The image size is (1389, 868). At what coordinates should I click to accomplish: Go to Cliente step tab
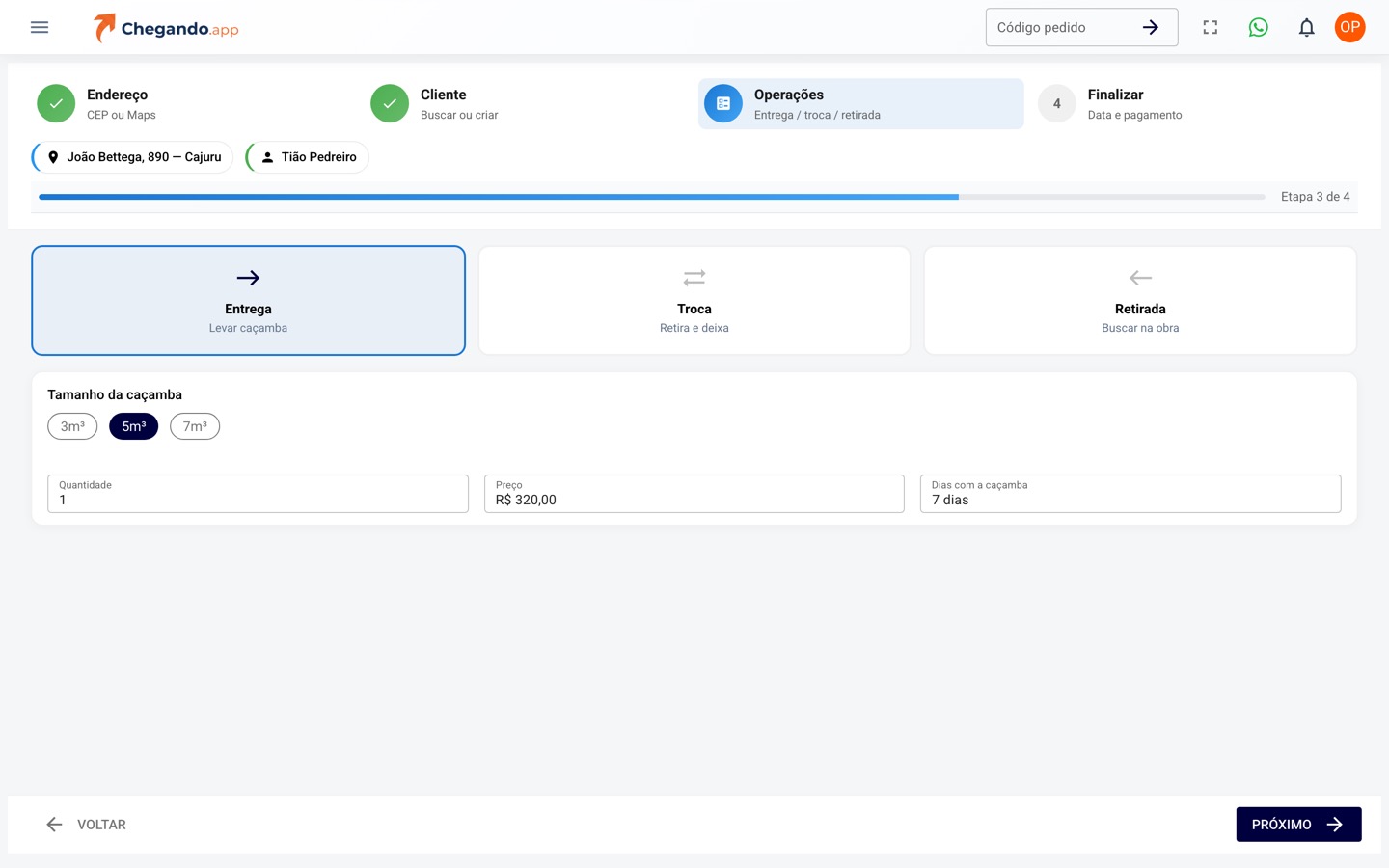[x=528, y=103]
